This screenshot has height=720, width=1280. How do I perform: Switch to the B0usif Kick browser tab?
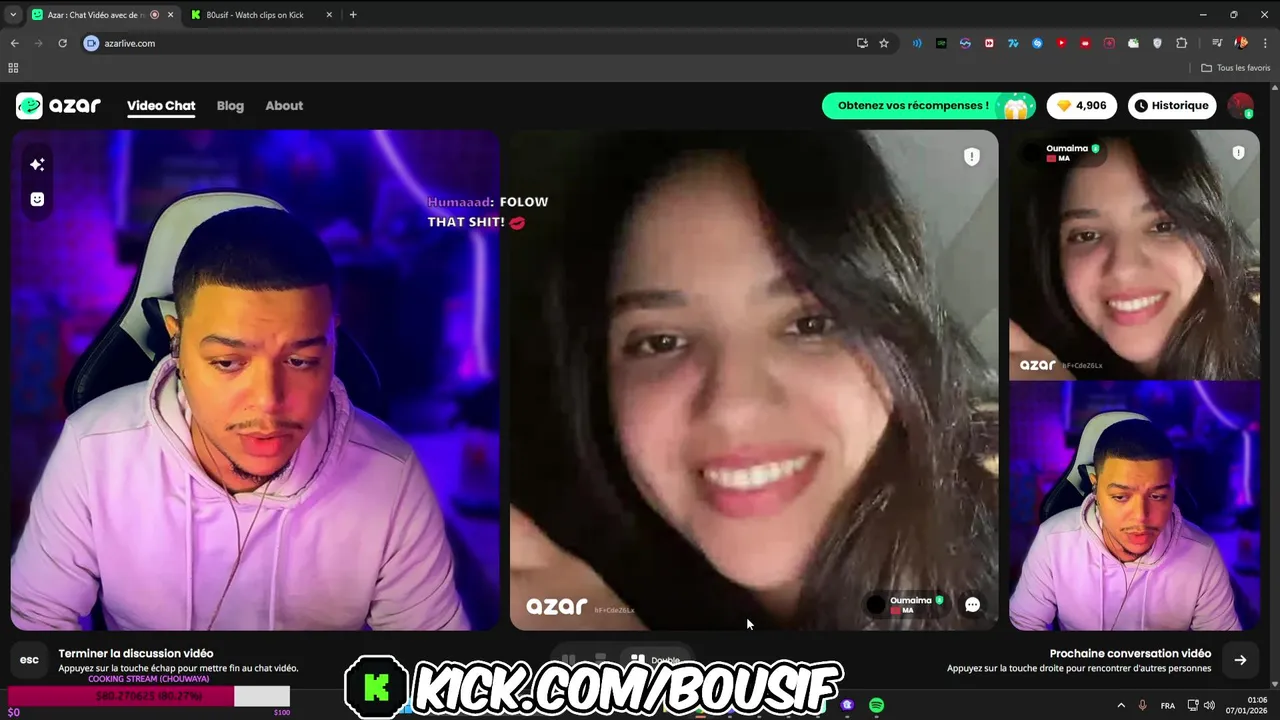(262, 15)
